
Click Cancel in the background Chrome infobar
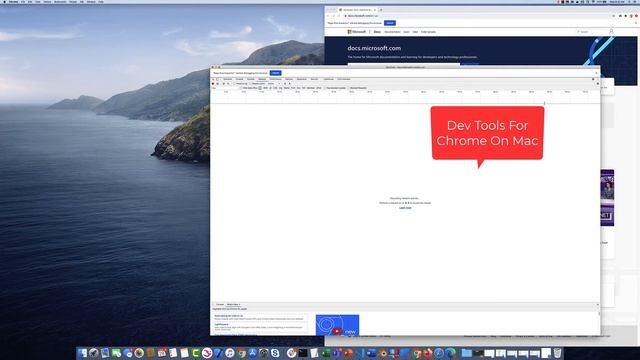390,23
